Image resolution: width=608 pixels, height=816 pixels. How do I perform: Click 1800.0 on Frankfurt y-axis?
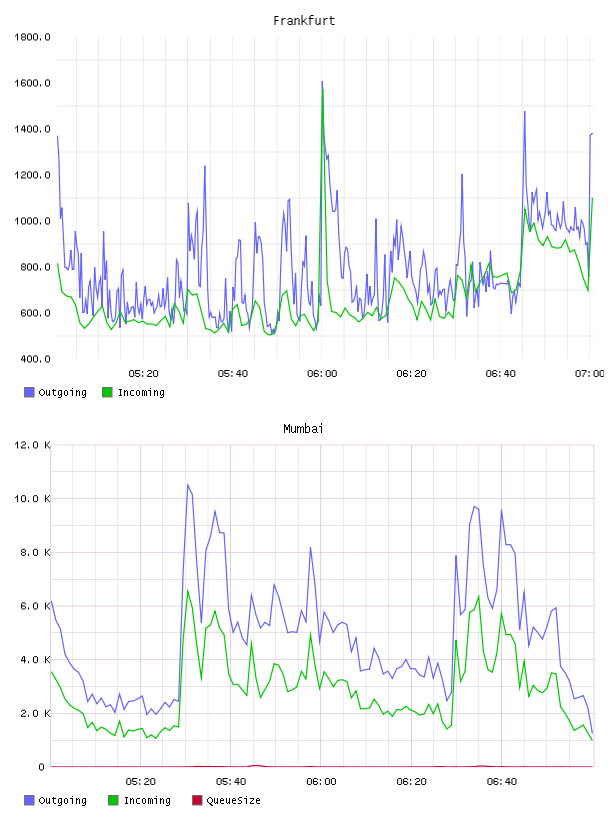32,37
